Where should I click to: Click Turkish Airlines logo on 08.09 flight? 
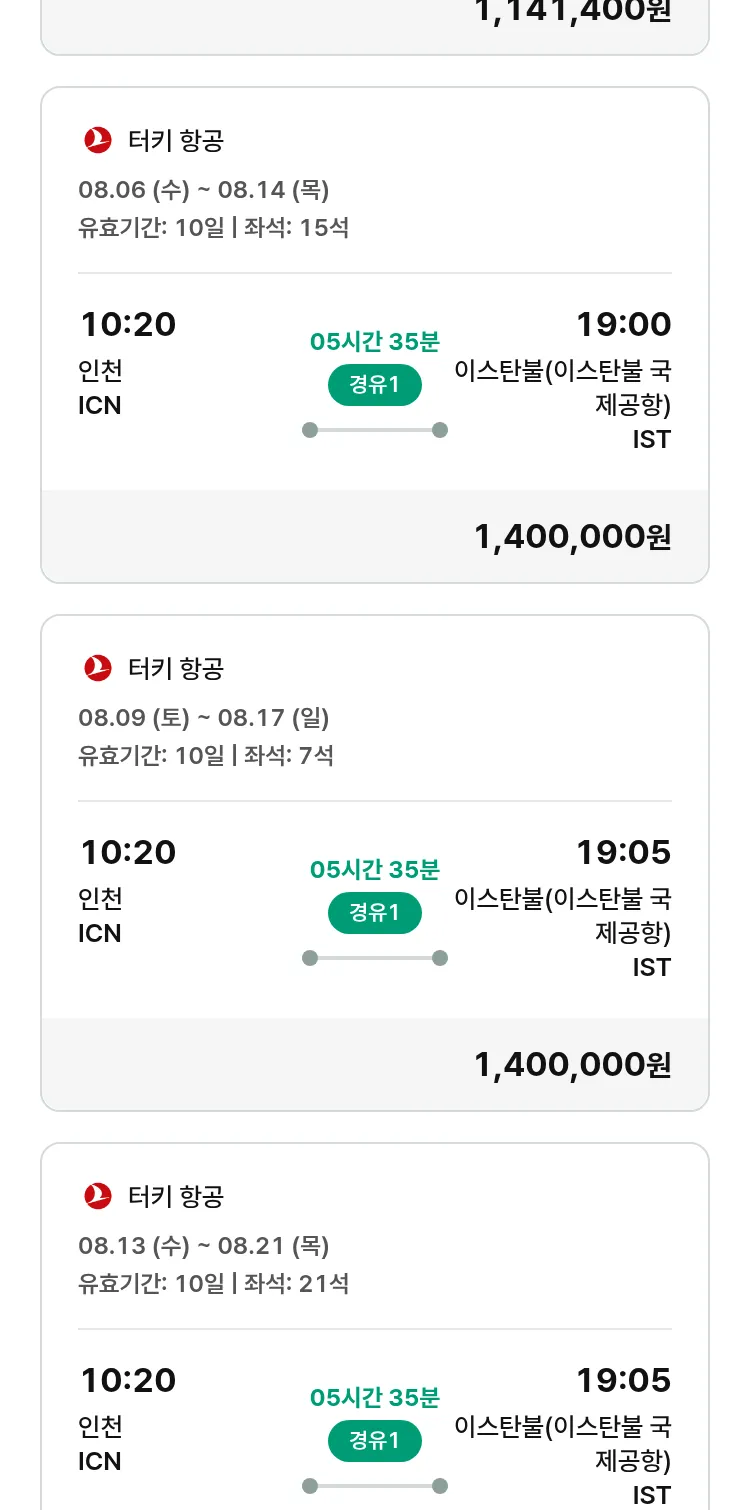click(x=98, y=668)
